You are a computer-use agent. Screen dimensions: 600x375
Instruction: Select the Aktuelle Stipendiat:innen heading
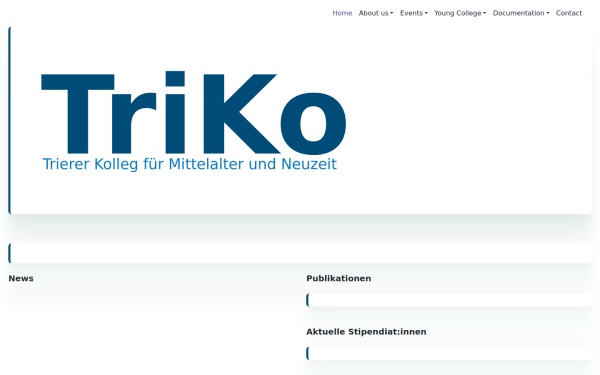click(x=366, y=332)
